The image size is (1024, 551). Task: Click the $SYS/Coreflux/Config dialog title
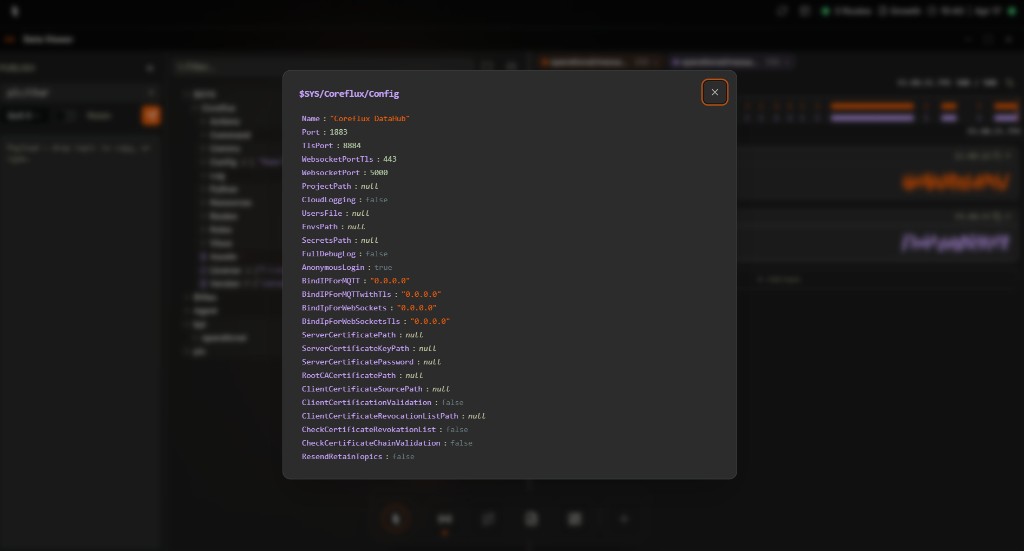tap(349, 94)
